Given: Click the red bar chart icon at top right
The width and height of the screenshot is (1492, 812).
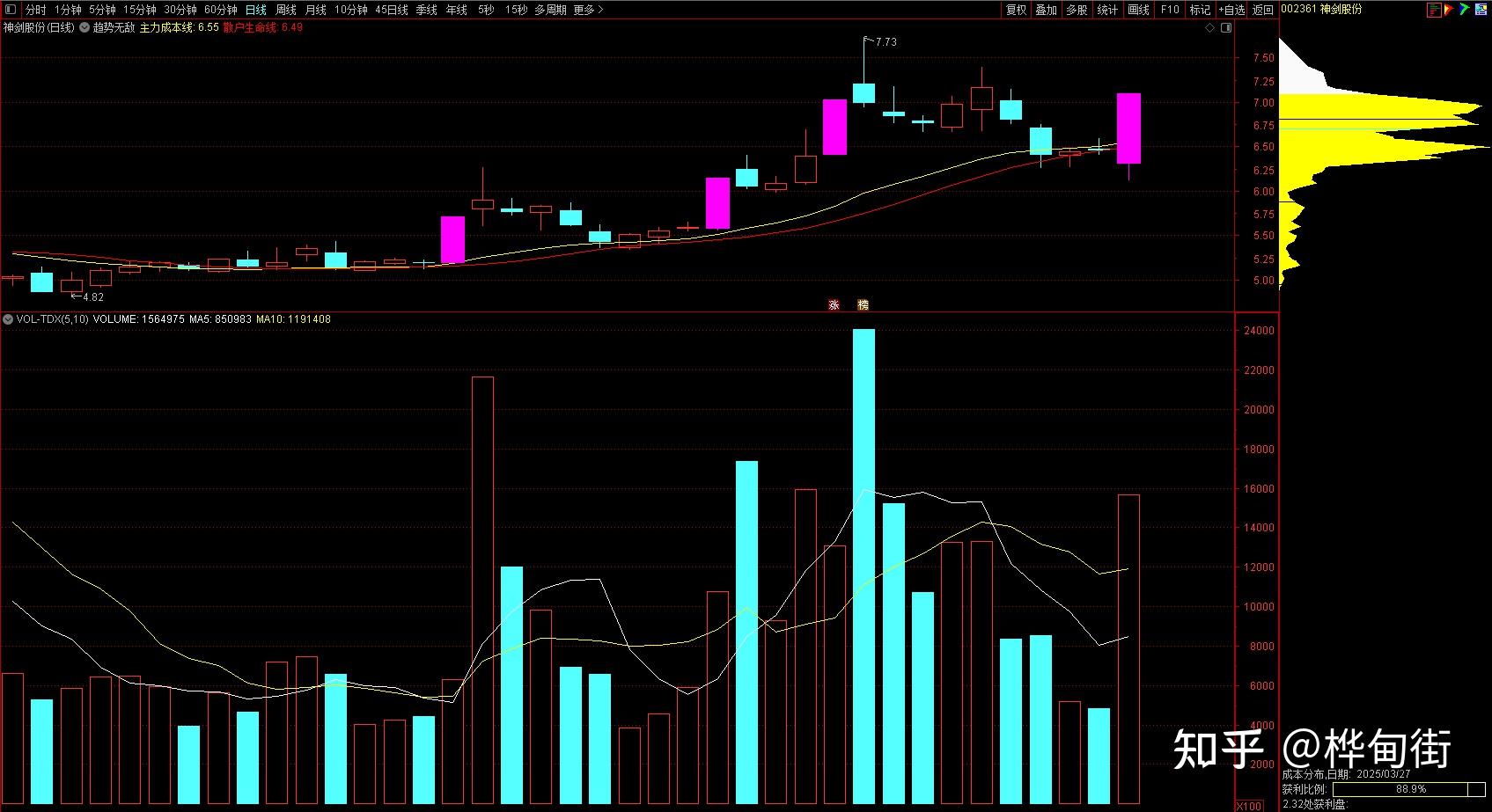Looking at the screenshot, I should pos(1435,10).
